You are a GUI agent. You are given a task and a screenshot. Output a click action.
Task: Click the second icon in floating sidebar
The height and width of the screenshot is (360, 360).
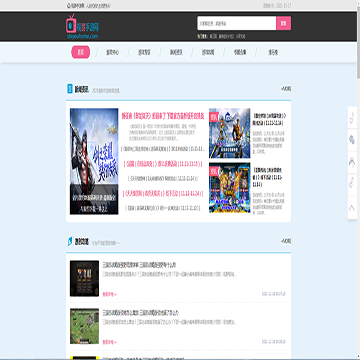[352, 140]
